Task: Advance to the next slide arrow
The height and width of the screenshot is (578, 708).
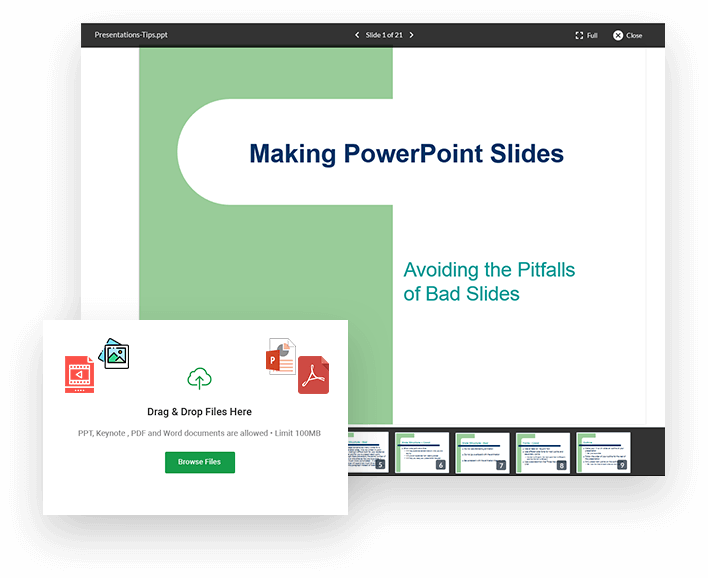Action: click(411, 35)
